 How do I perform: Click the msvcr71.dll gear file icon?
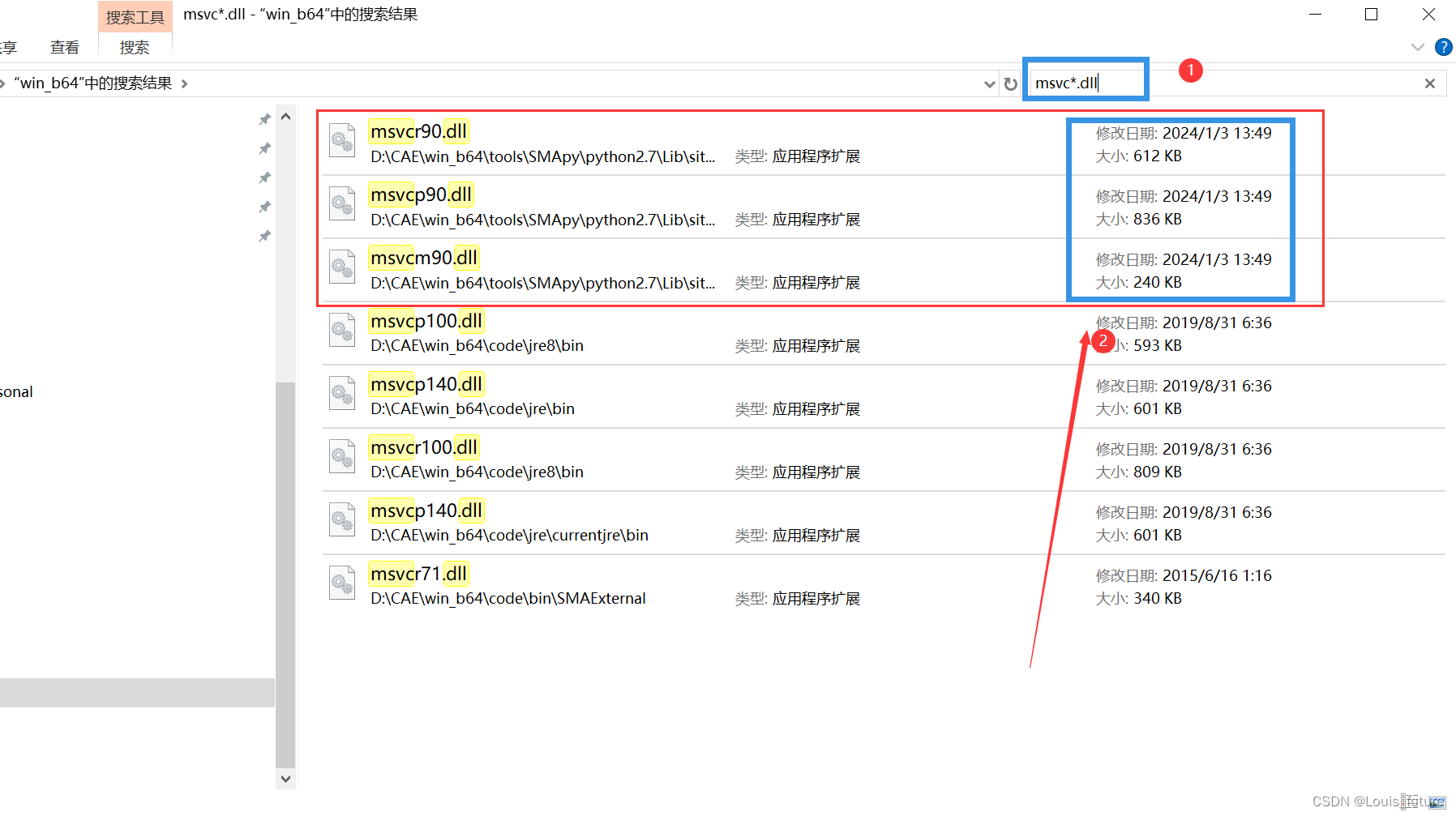click(x=341, y=583)
